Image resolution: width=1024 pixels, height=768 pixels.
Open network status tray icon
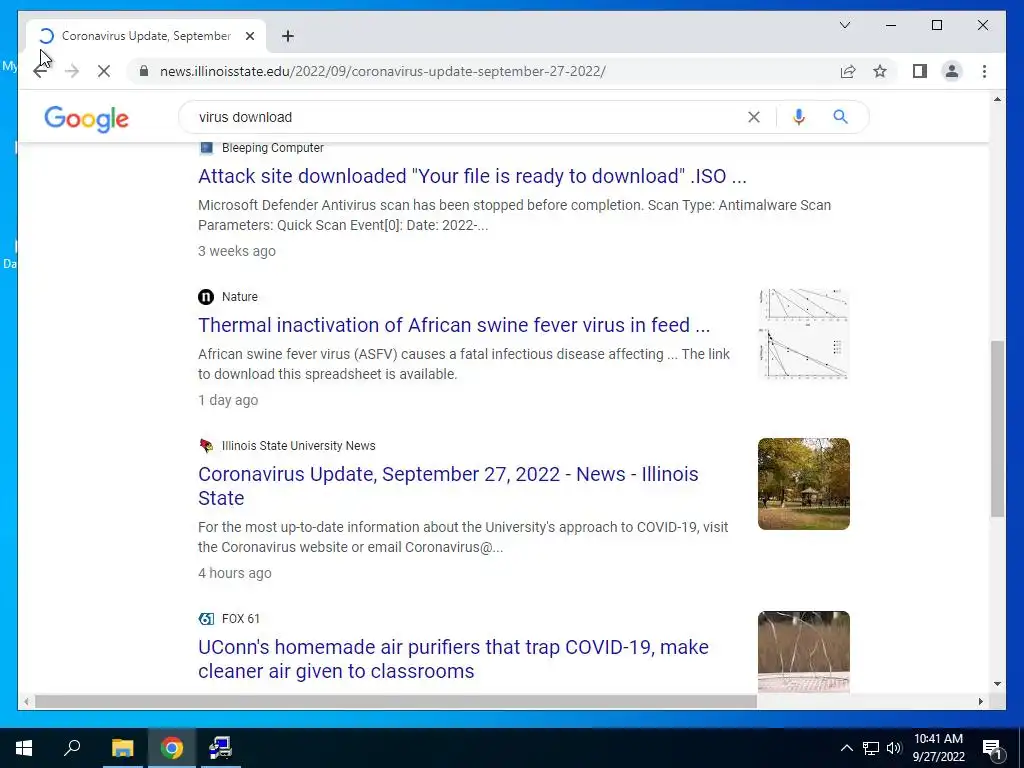tap(871, 748)
